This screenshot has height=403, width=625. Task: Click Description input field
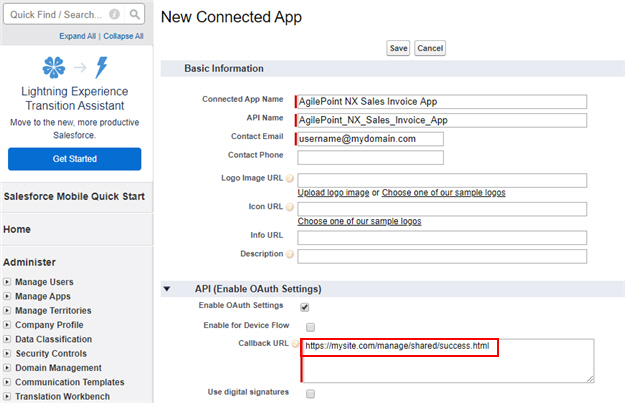[x=442, y=256]
